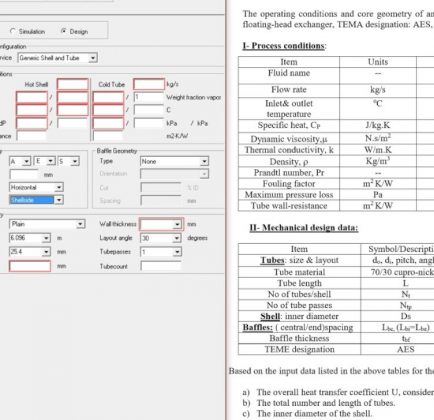Click the 'Thermal conductivity, k' table cell

coord(289,150)
